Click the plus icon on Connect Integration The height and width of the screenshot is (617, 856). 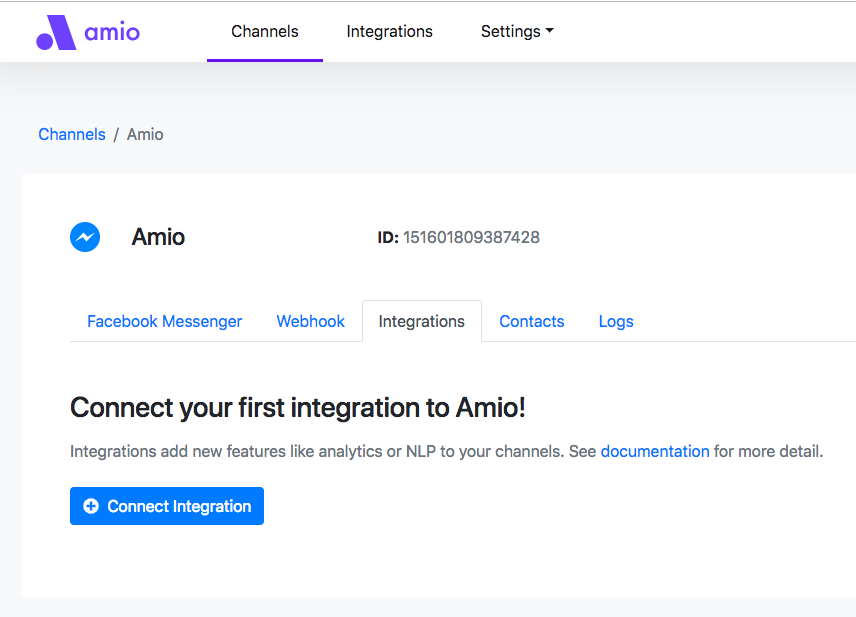coord(91,506)
